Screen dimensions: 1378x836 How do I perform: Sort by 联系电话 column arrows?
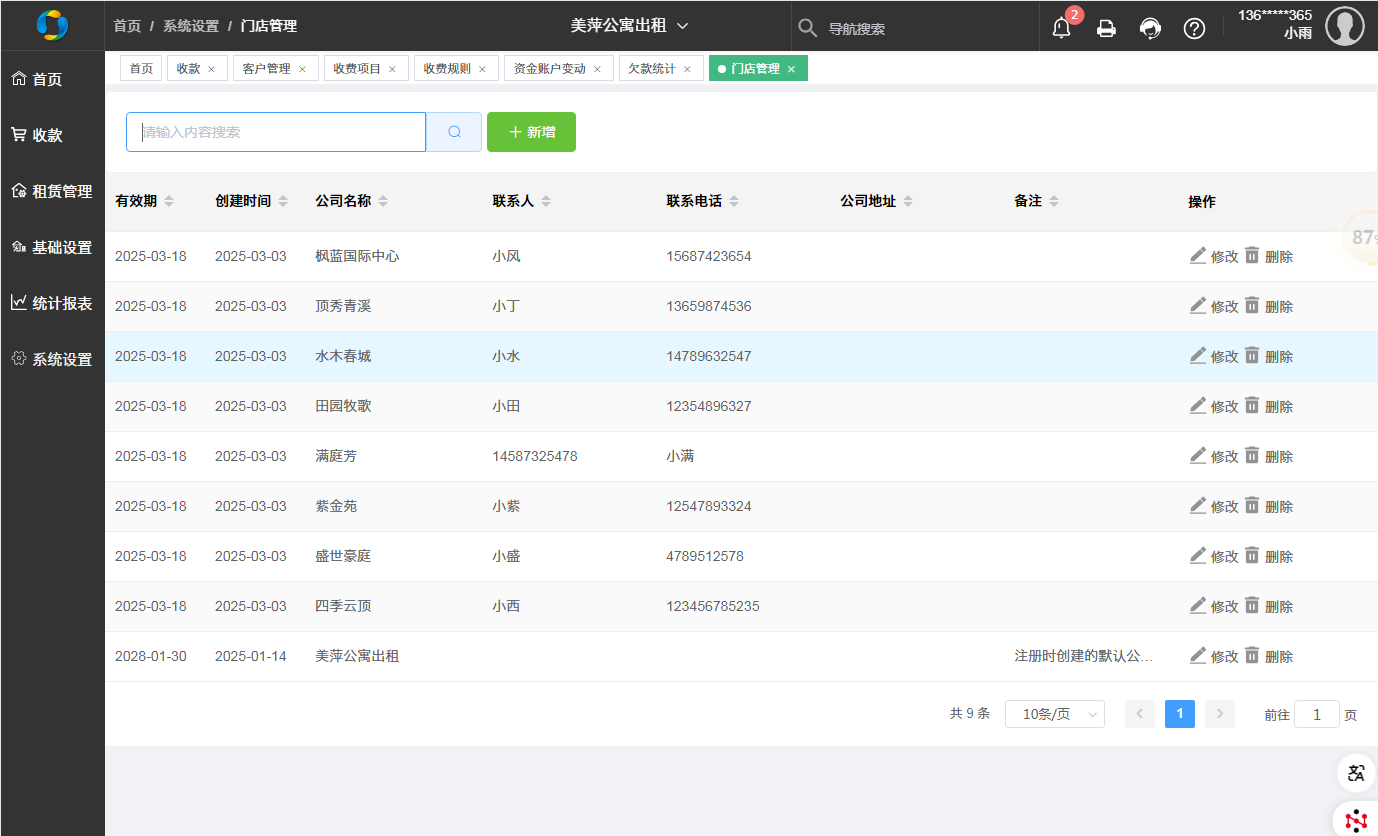[x=734, y=201]
